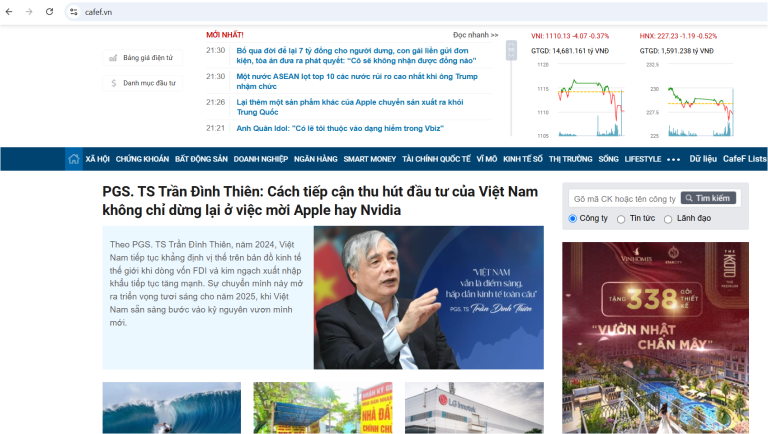Click the HNX: 227.23 index value

tap(678, 36)
